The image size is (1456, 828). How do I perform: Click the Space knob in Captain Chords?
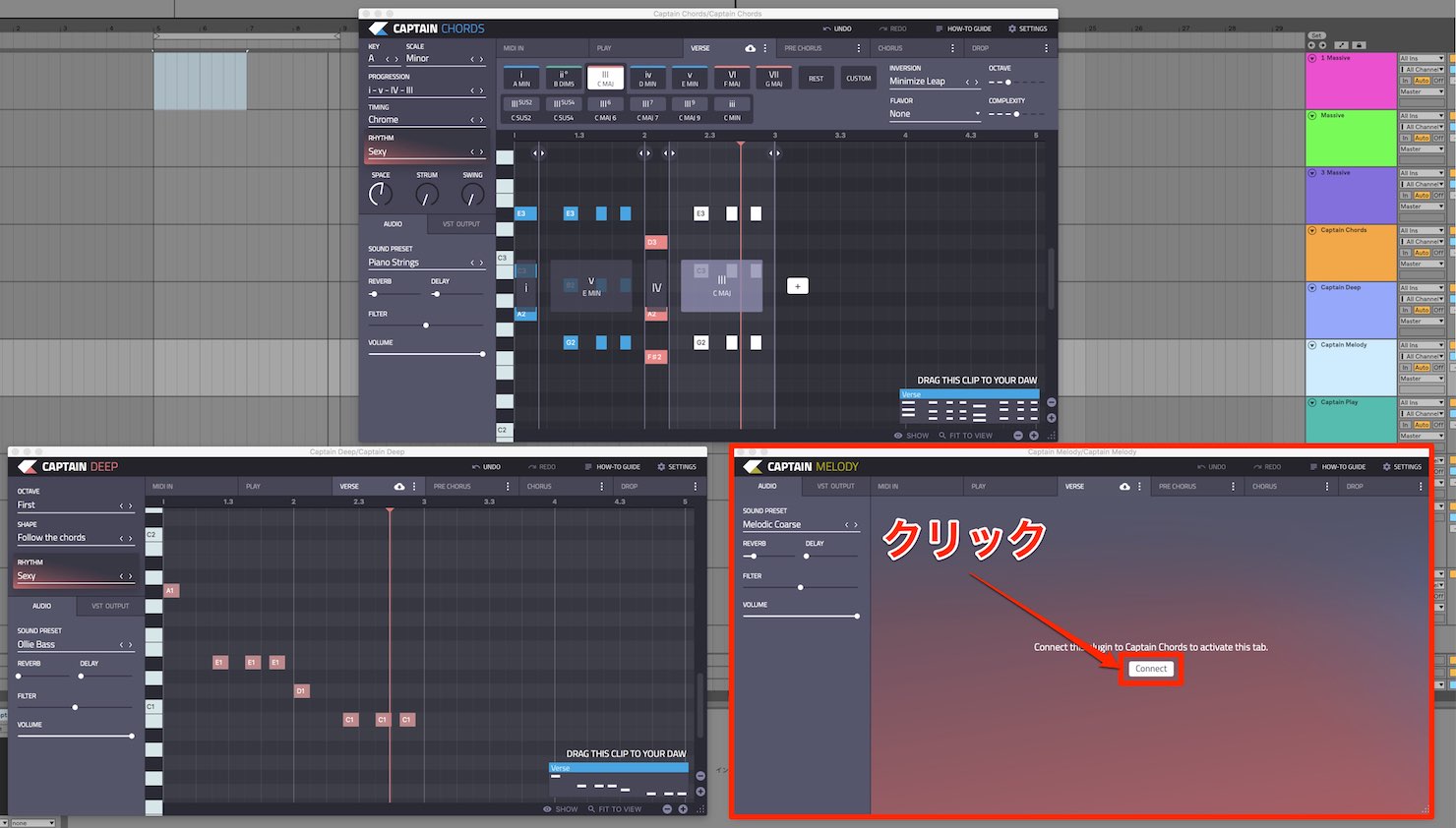pyautogui.click(x=381, y=195)
